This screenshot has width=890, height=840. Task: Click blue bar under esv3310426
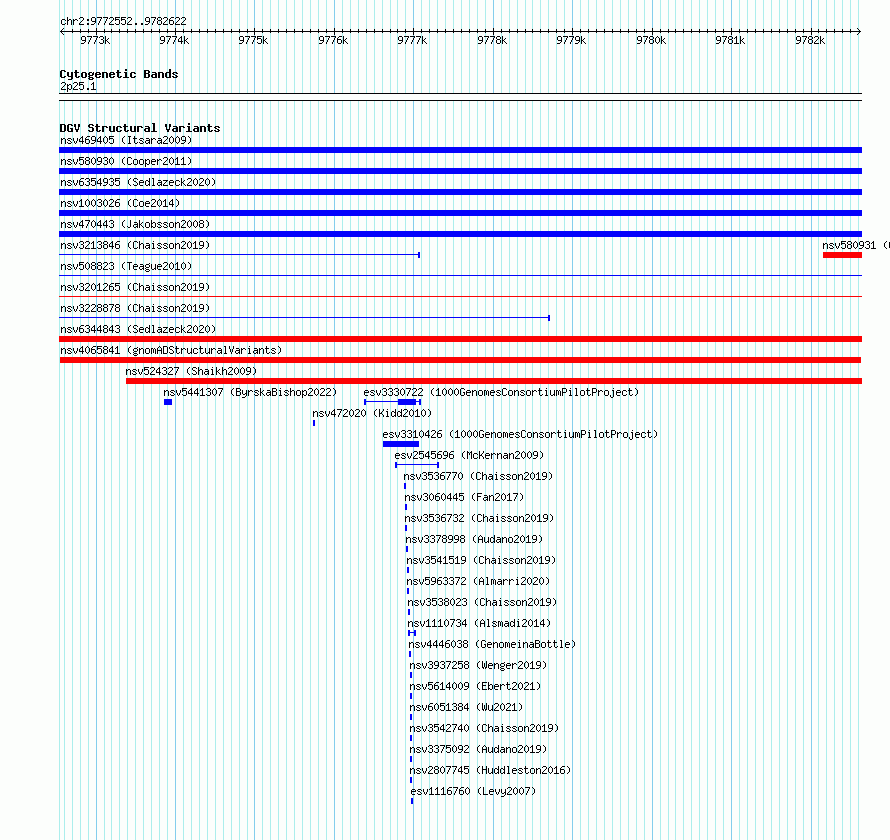401,444
